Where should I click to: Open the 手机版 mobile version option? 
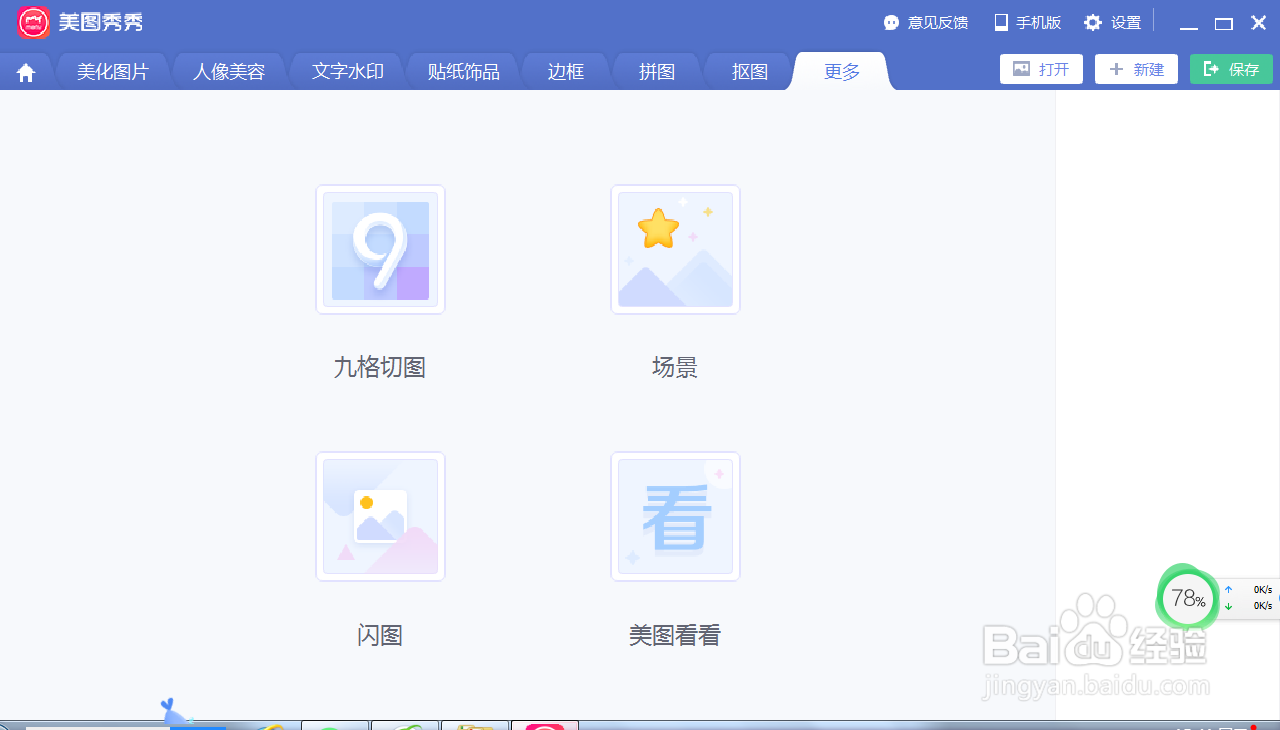pos(1027,23)
